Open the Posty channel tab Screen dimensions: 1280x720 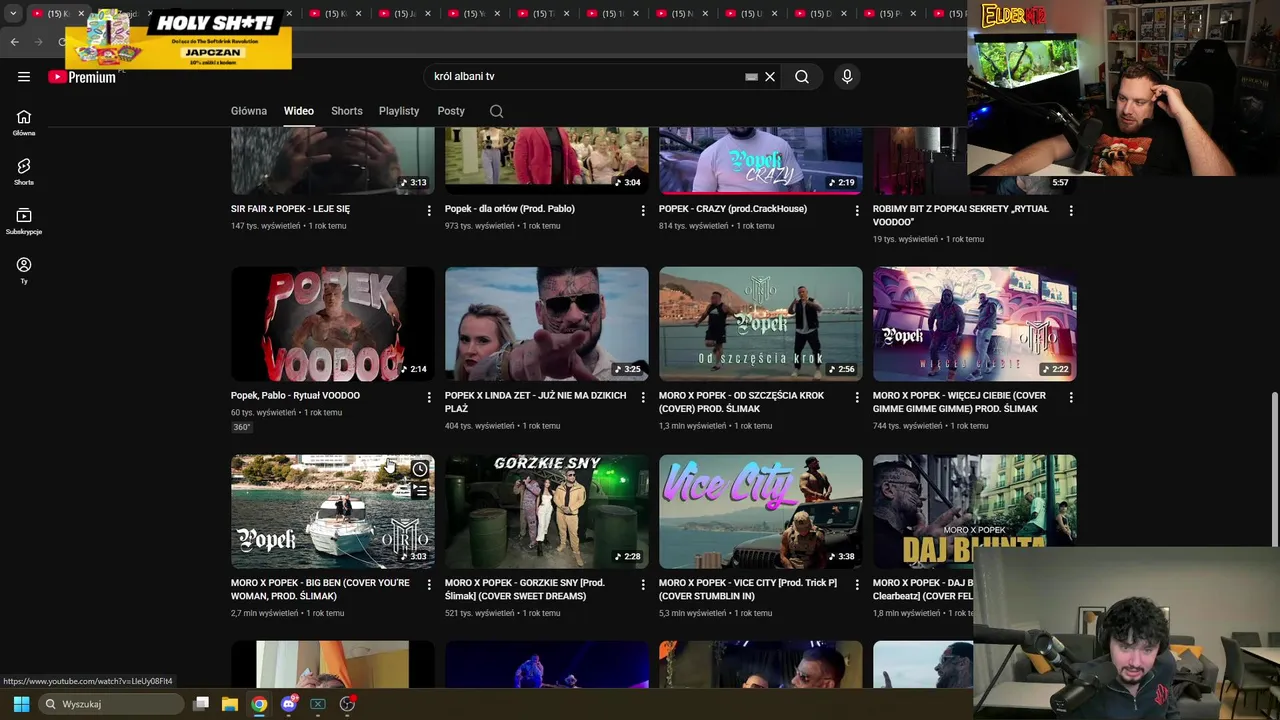[451, 111]
